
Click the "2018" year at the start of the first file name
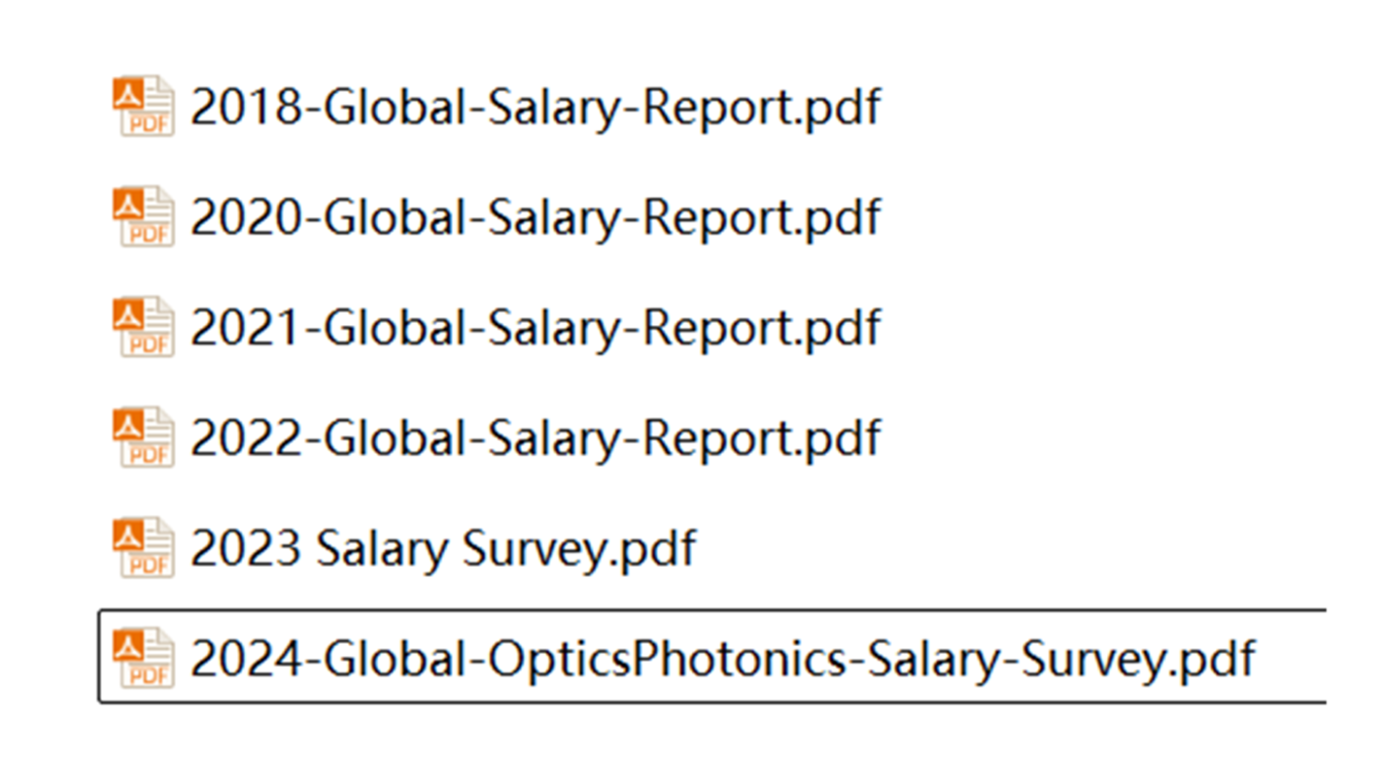pos(246,108)
